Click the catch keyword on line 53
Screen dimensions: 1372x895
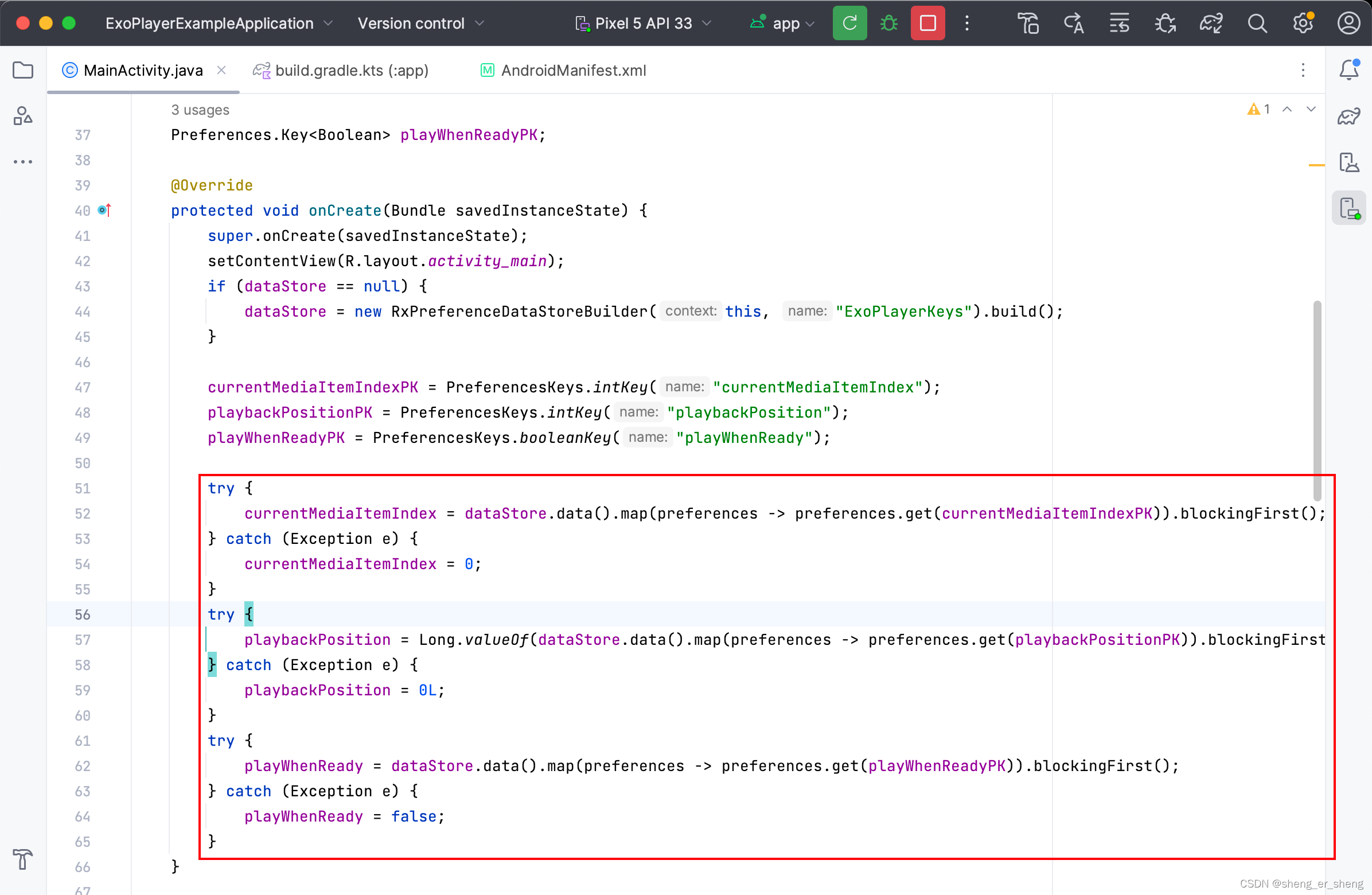click(248, 539)
